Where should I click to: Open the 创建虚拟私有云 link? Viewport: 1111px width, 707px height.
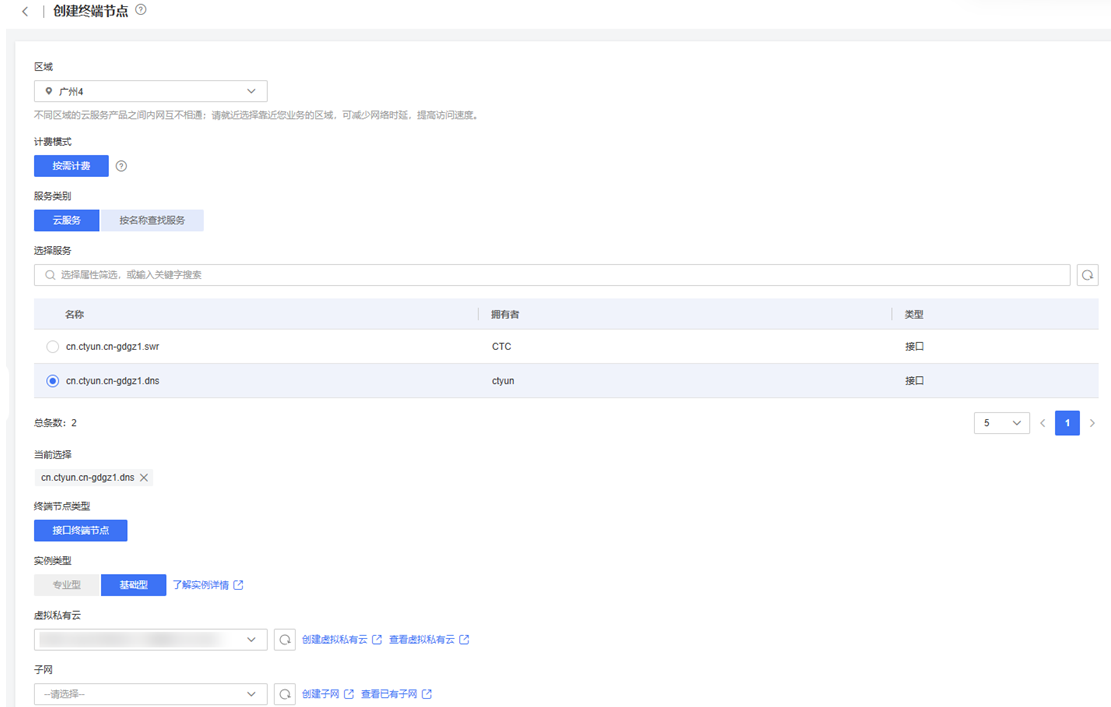[342, 640]
